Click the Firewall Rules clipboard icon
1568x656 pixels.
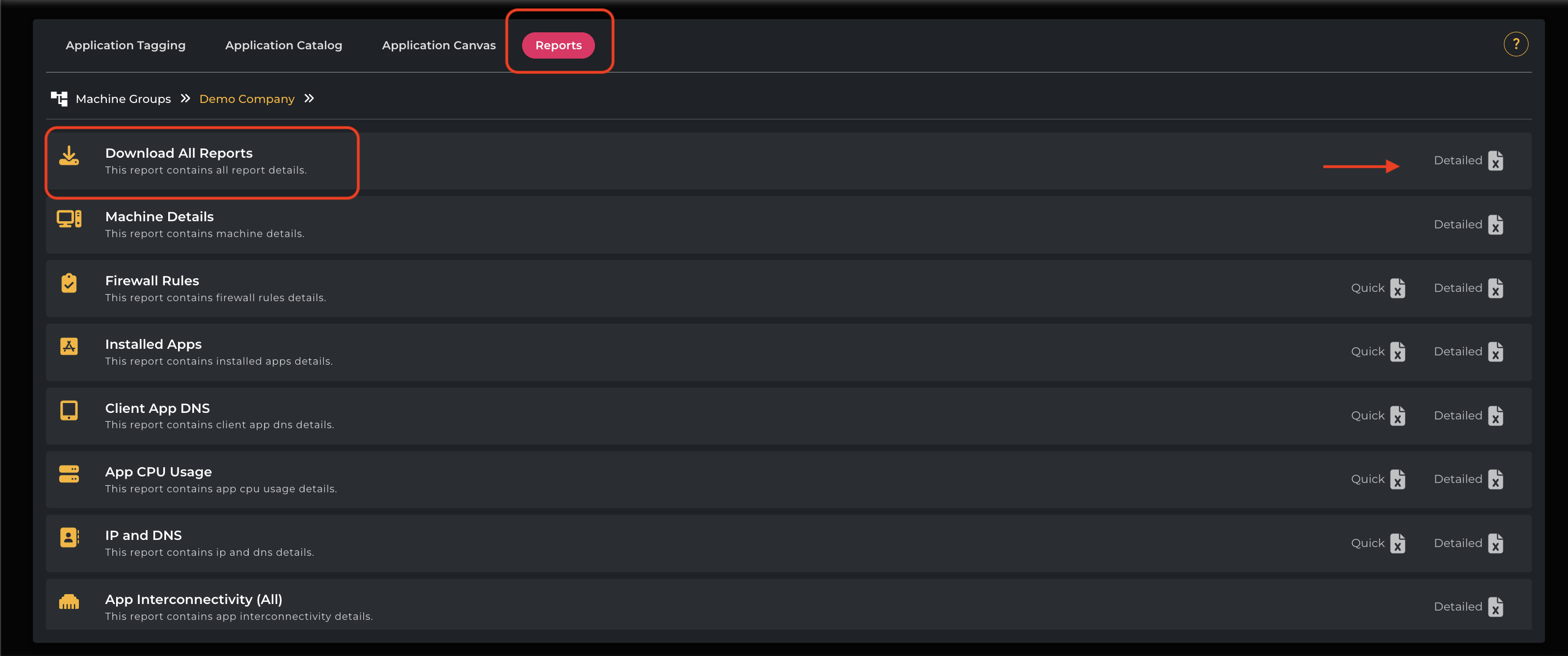69,283
